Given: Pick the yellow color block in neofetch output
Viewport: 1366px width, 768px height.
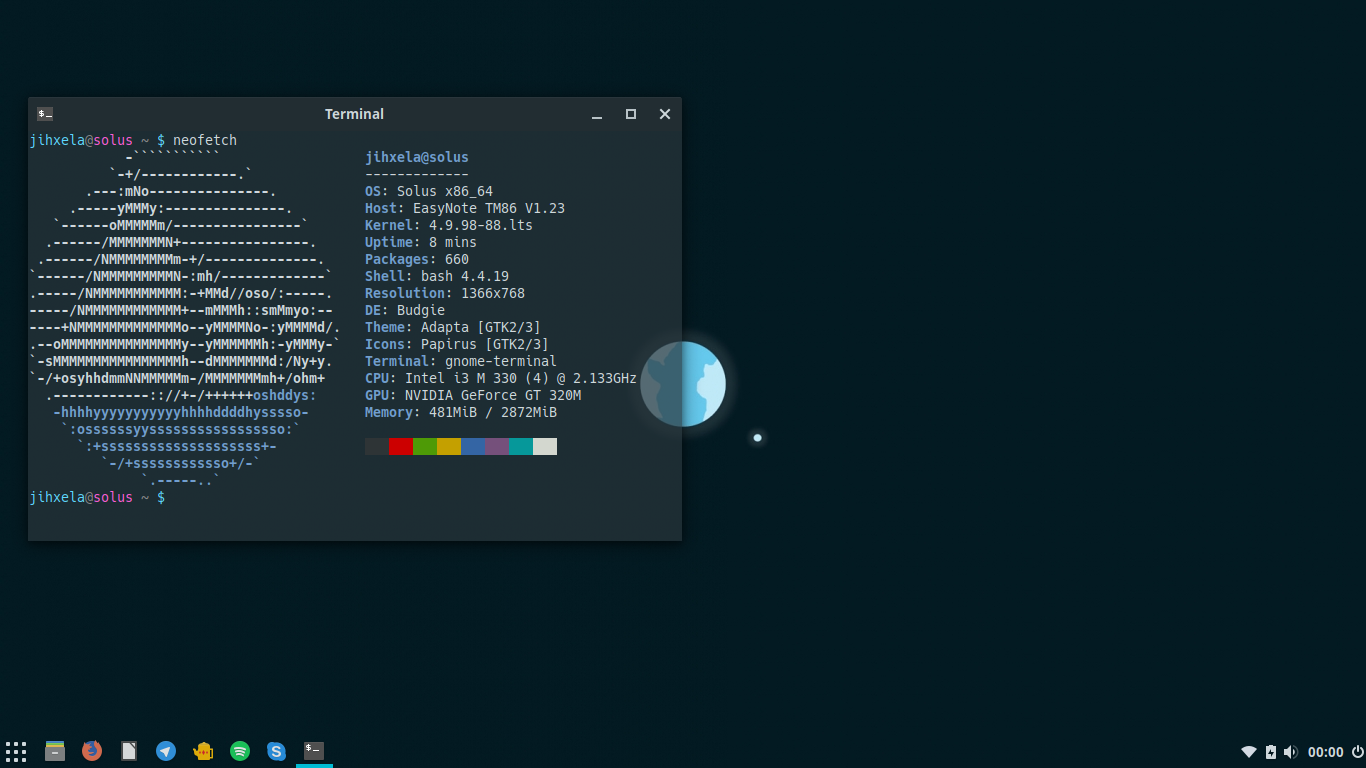Looking at the screenshot, I should coord(449,446).
